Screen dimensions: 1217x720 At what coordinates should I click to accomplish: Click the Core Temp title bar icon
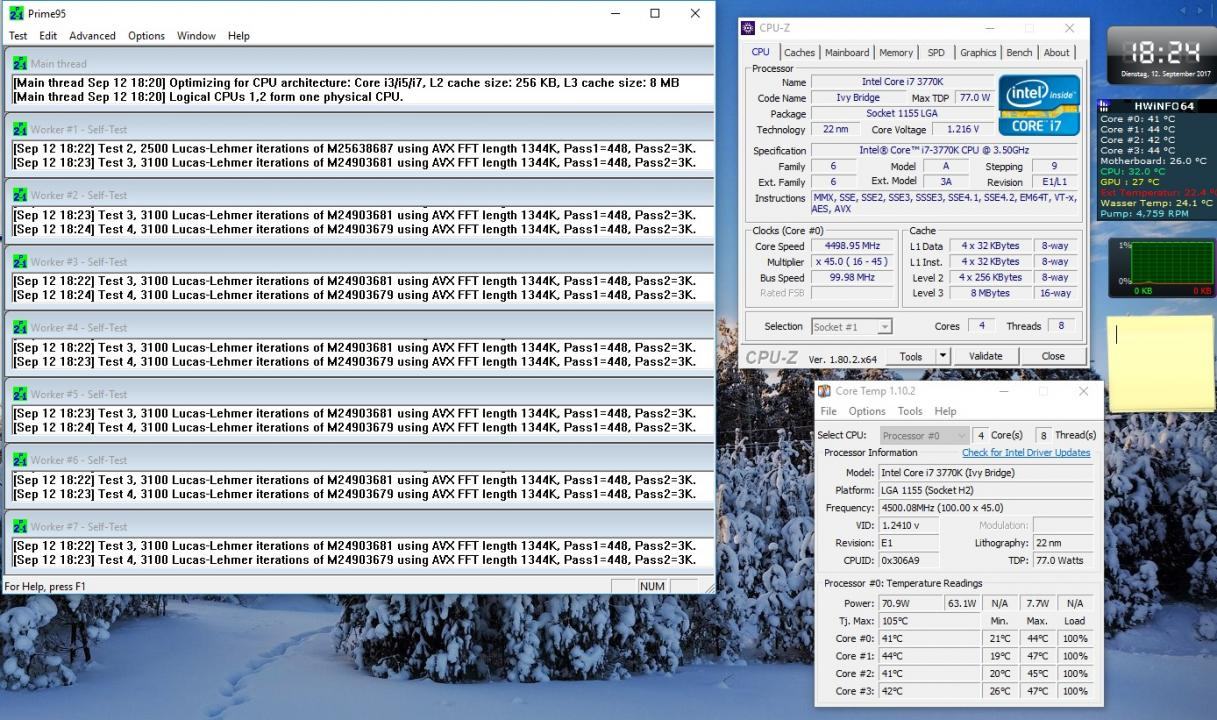tap(824, 391)
